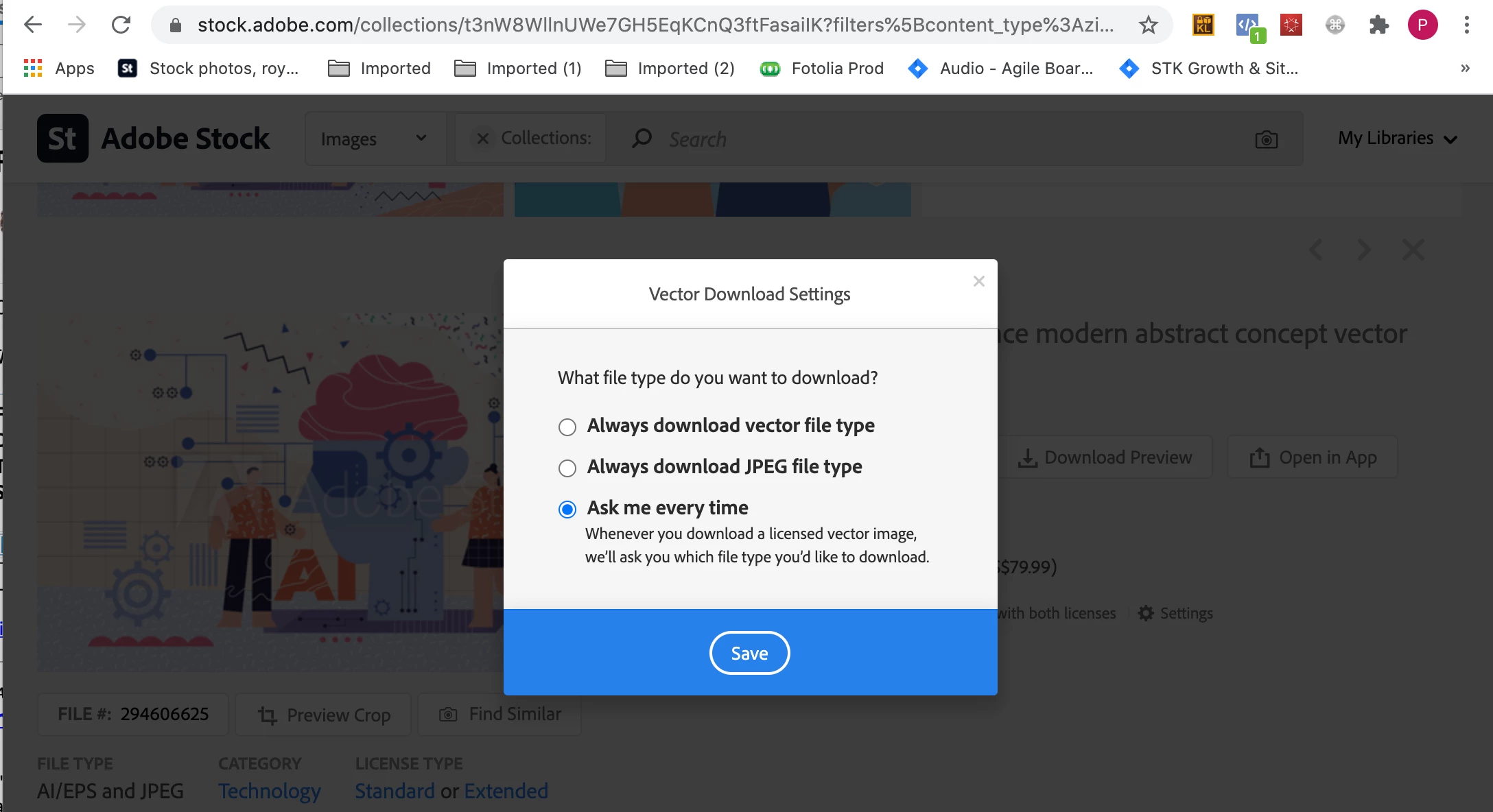The height and width of the screenshot is (812, 1493).
Task: Click the search magnifier icon
Action: pyautogui.click(x=642, y=139)
